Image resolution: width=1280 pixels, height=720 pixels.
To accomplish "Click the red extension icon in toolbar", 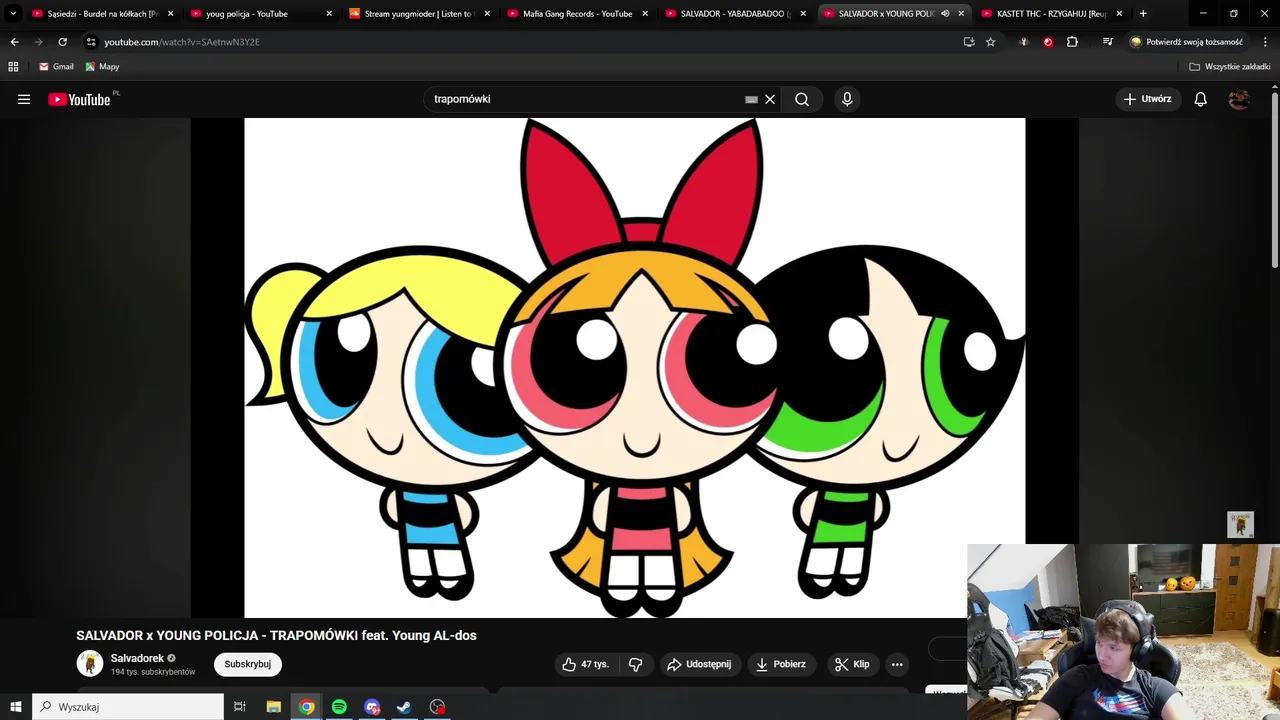I will pyautogui.click(x=1047, y=42).
